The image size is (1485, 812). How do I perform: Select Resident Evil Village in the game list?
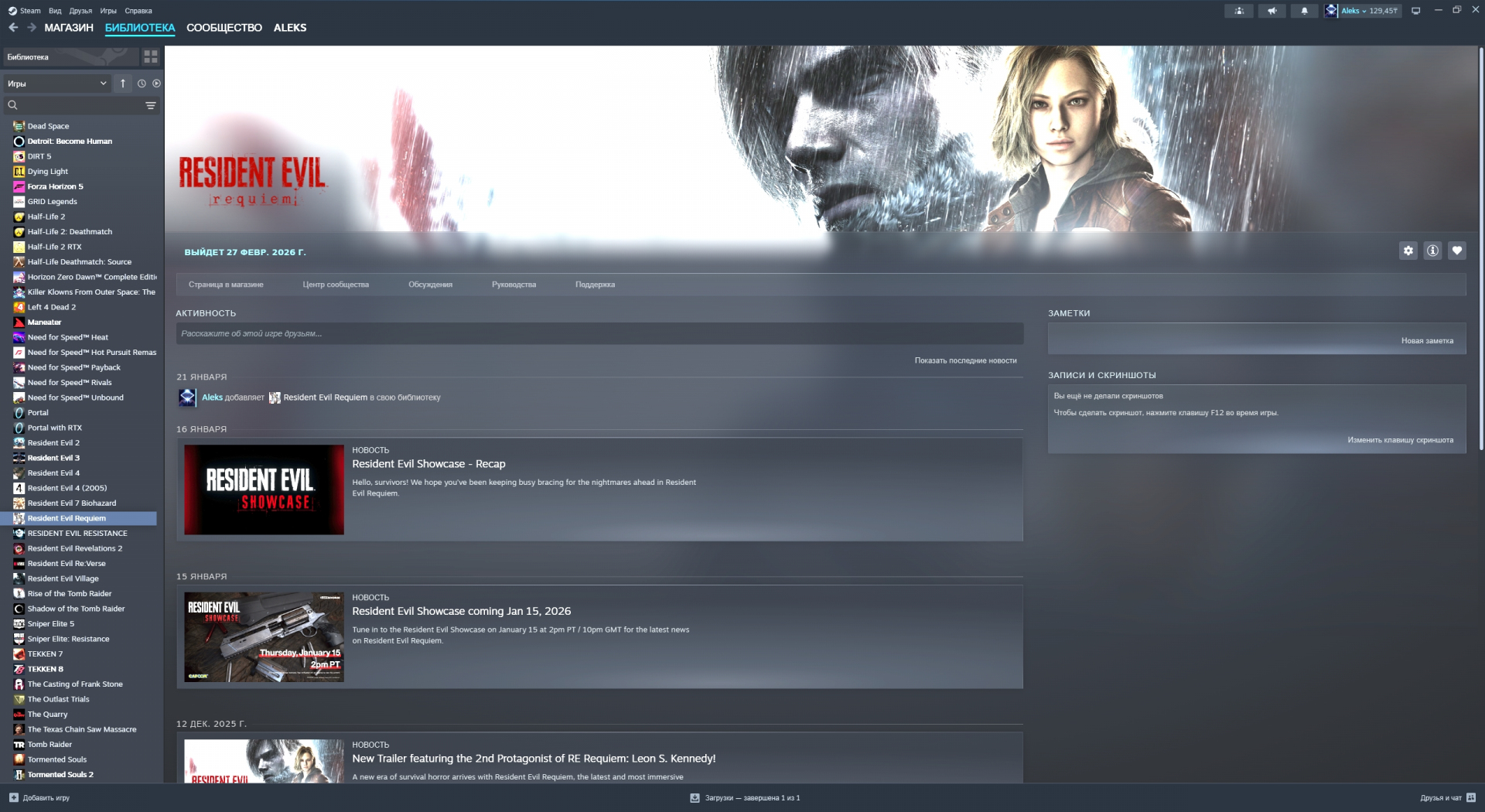point(63,578)
